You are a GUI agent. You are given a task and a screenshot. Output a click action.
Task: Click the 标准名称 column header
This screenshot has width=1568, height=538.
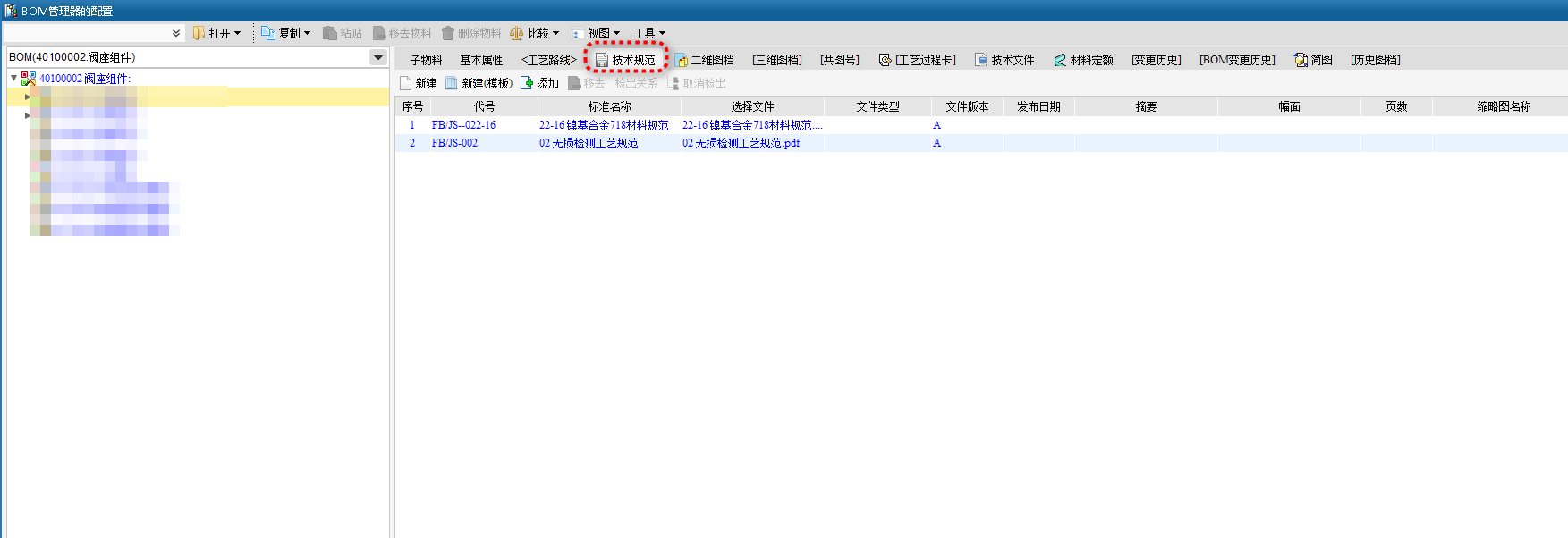609,106
